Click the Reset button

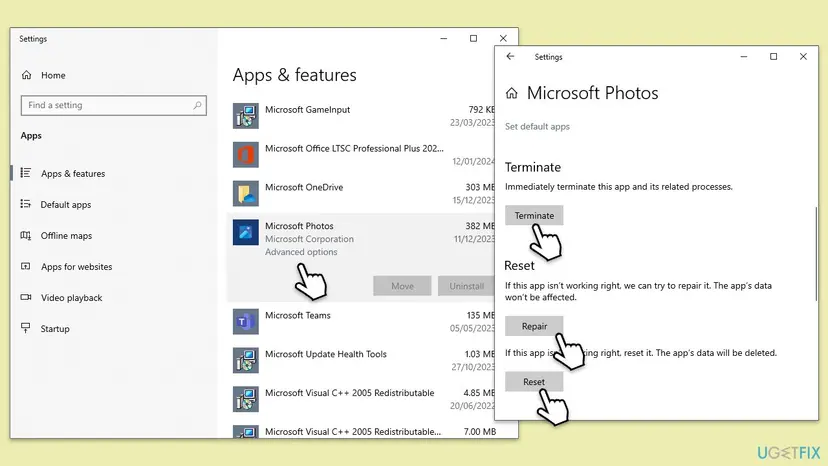(534, 381)
